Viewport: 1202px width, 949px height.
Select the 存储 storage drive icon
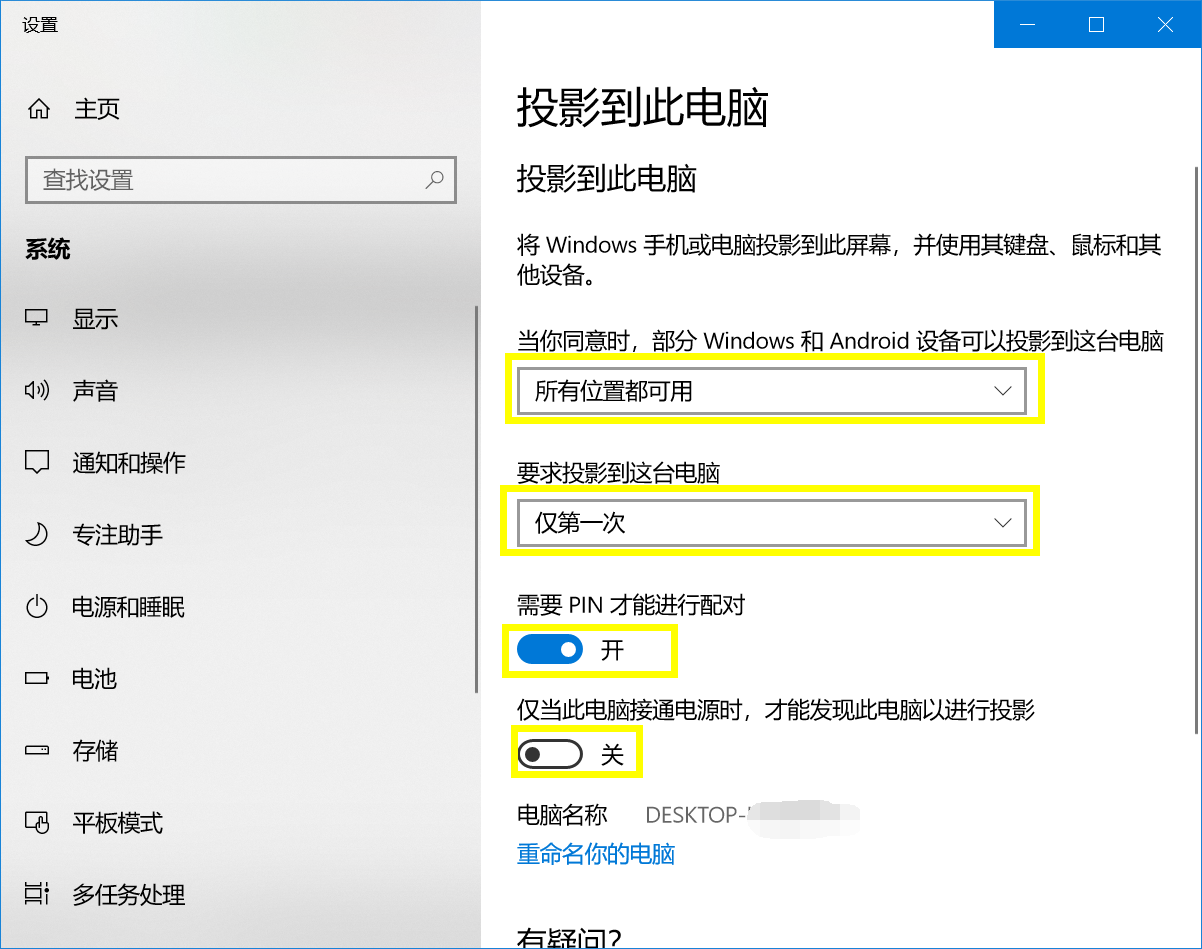[37, 750]
